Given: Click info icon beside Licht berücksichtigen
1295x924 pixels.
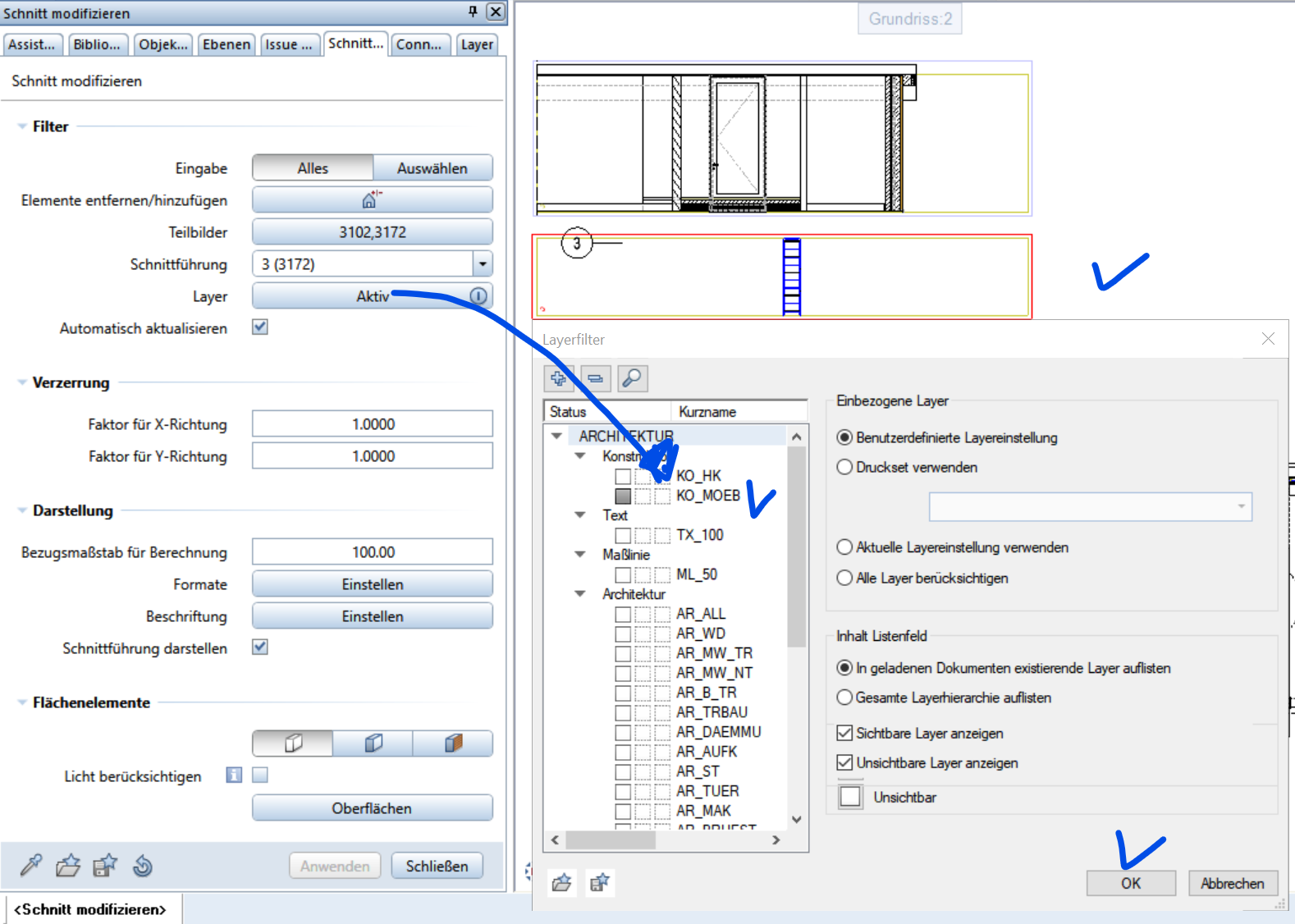Looking at the screenshot, I should (x=234, y=775).
